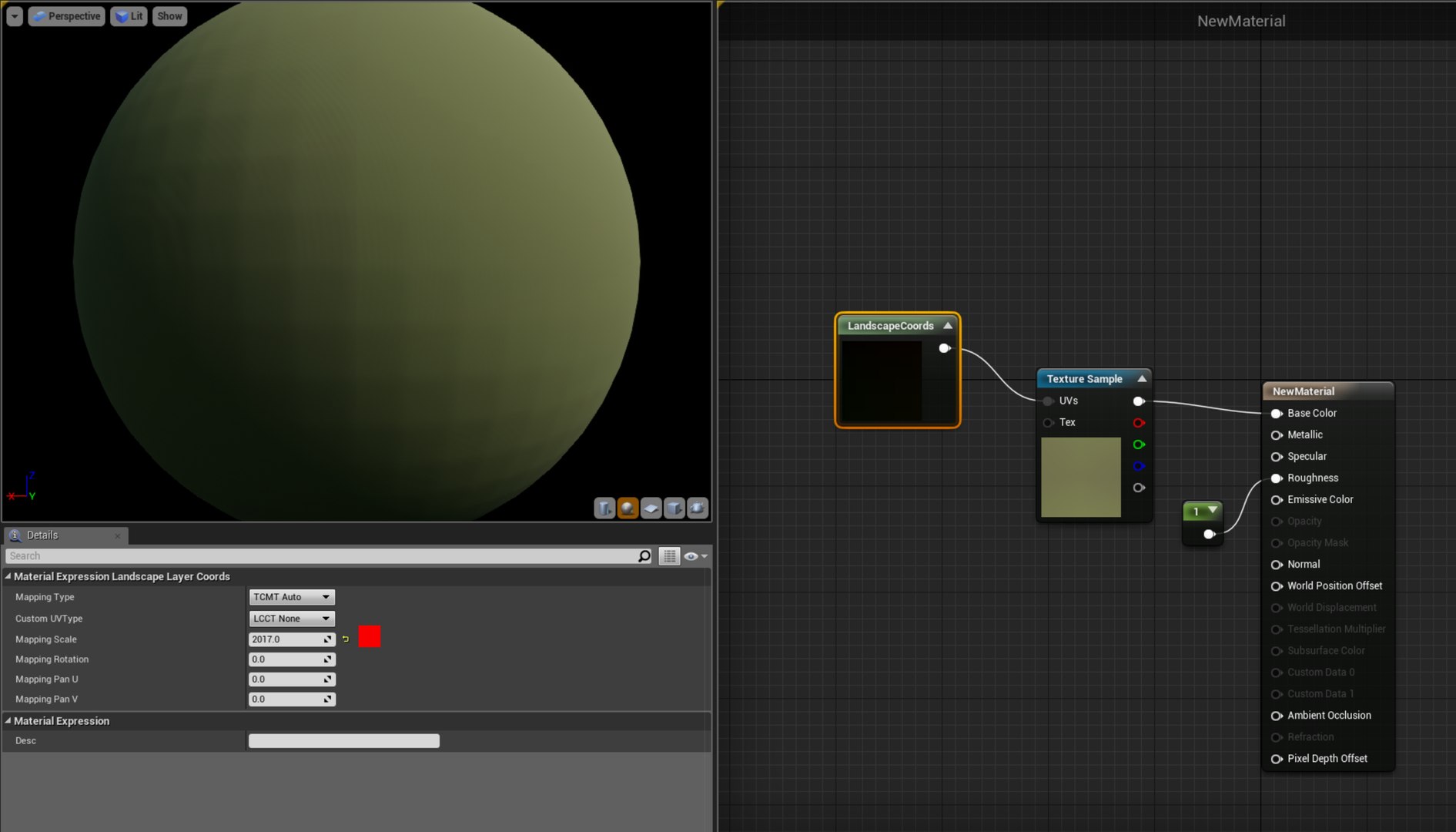This screenshot has width=1456, height=832.
Task: Open the Mapping Type TCMT Auto dropdown
Action: tap(291, 596)
